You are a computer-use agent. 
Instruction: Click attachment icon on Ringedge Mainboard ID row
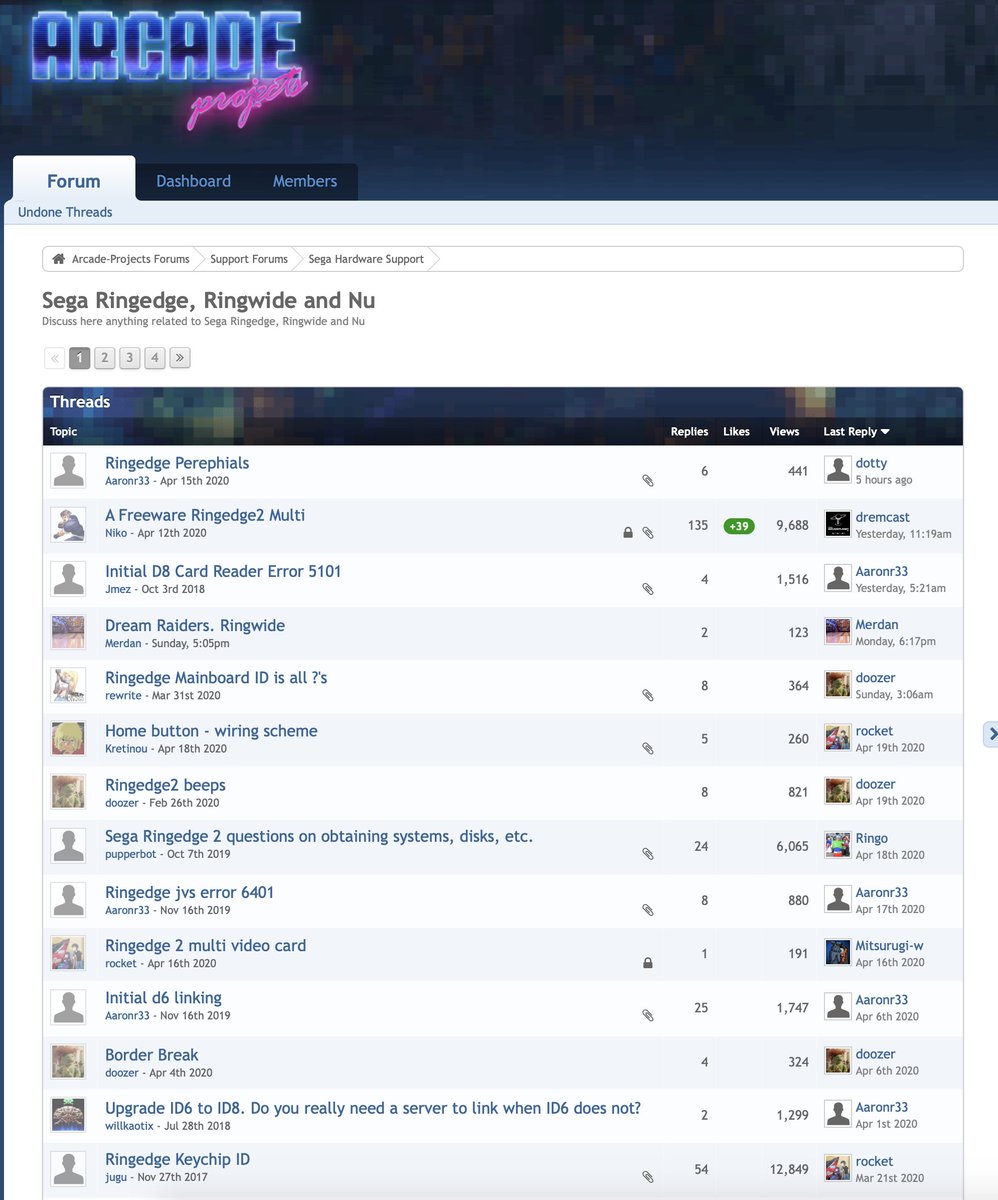click(x=648, y=695)
